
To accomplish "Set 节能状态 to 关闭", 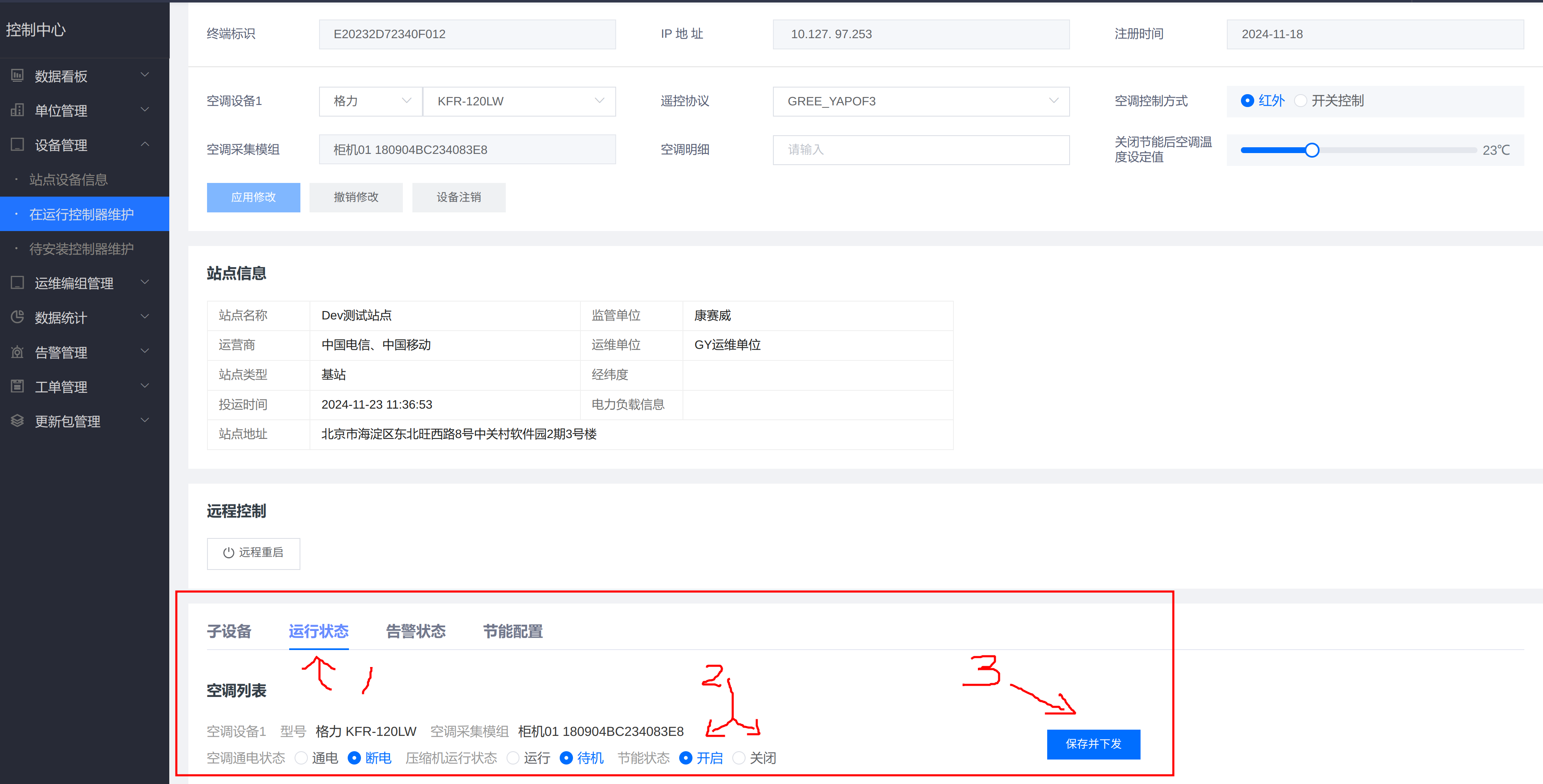I will click(x=739, y=758).
